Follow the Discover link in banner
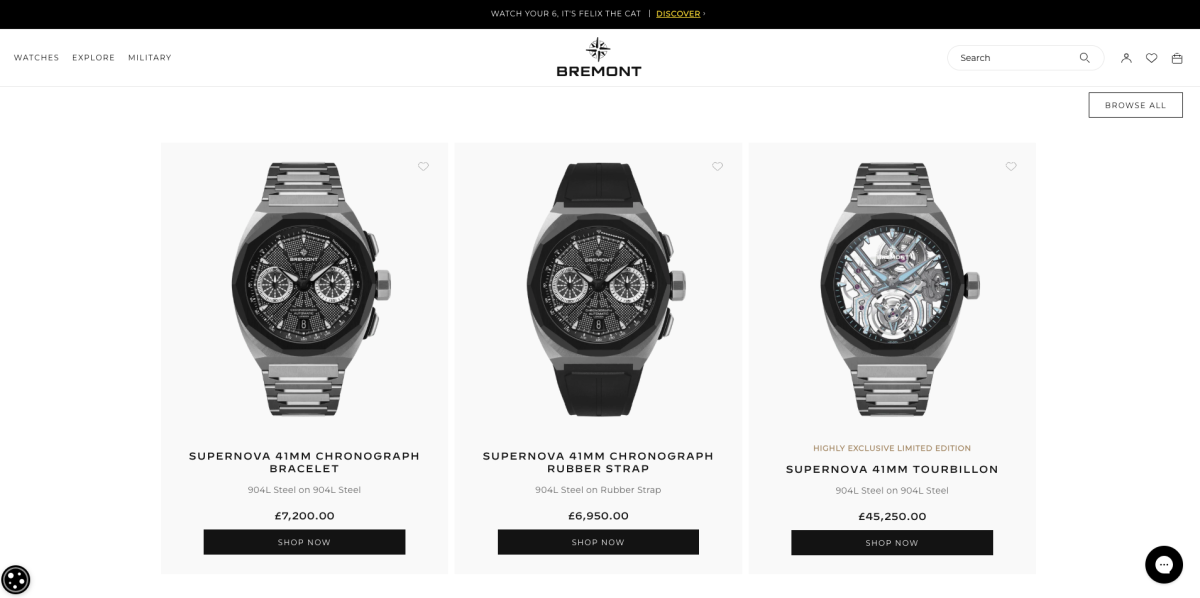 pyautogui.click(x=678, y=14)
